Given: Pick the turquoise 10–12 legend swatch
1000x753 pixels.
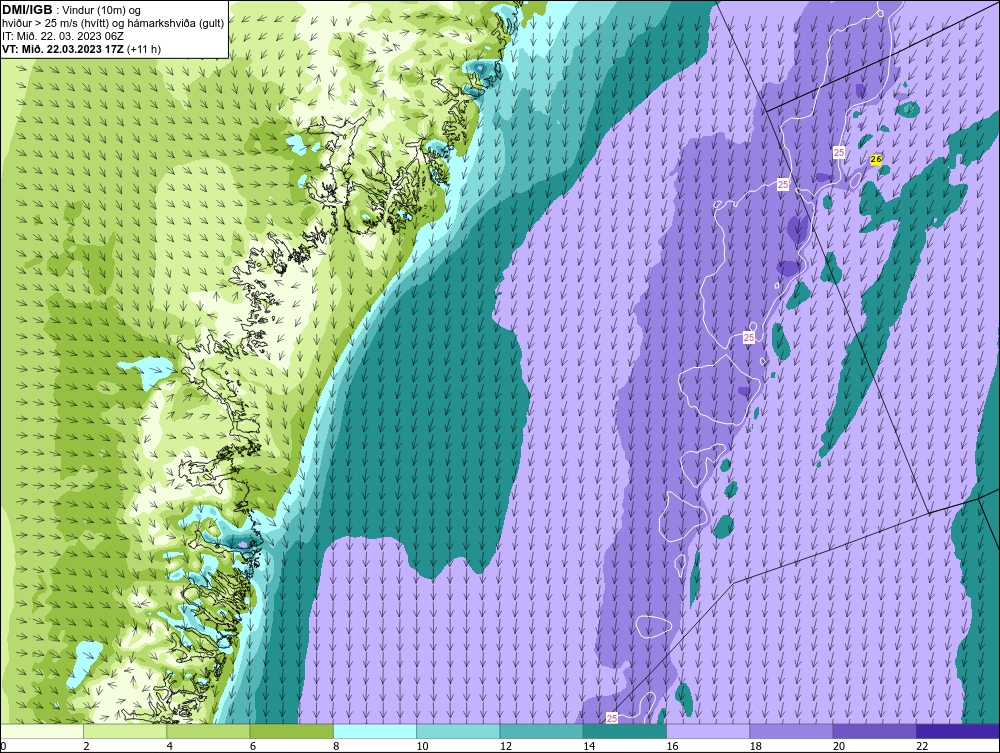Looking at the screenshot, I should click(458, 731).
